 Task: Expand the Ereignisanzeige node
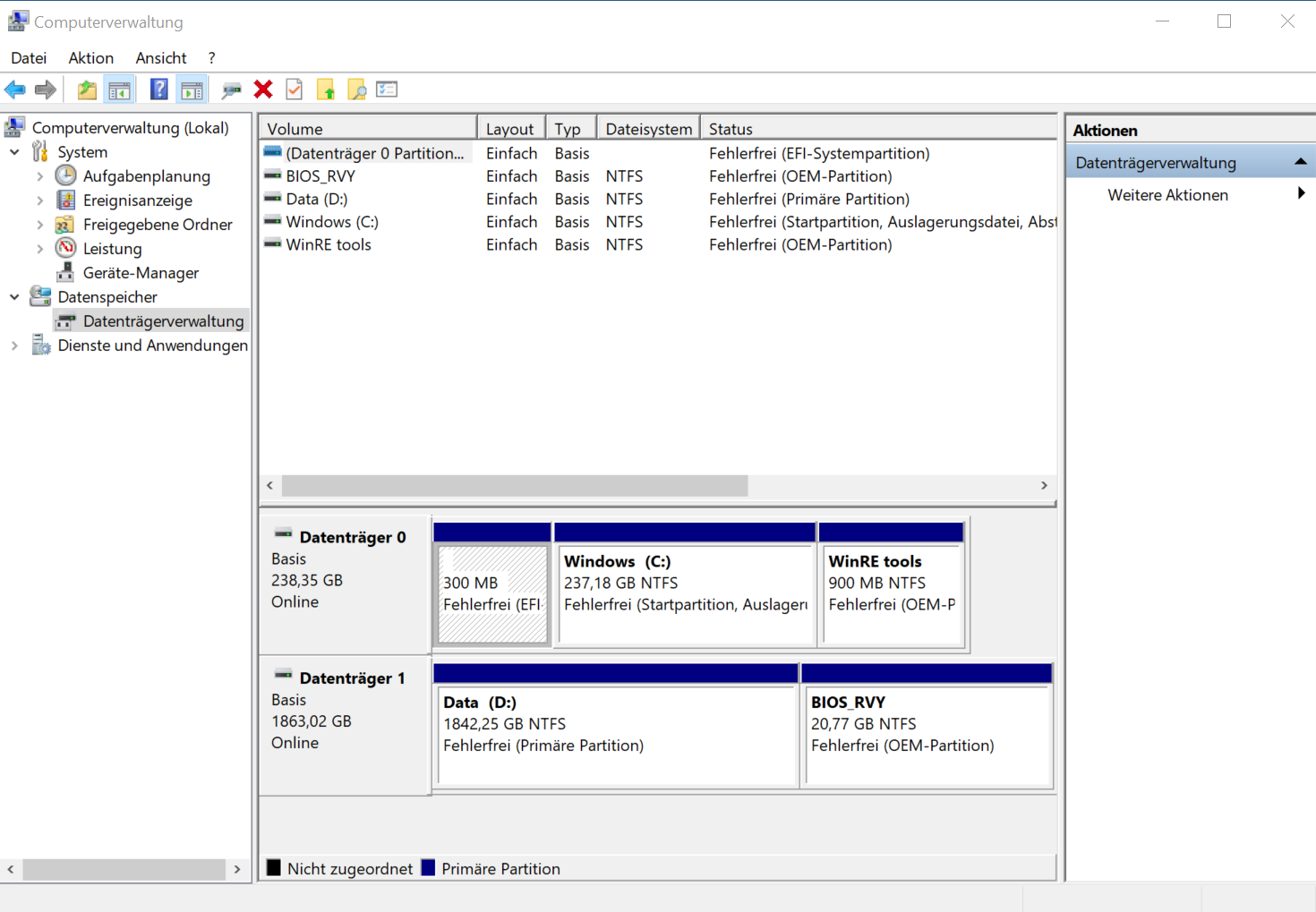[x=39, y=200]
